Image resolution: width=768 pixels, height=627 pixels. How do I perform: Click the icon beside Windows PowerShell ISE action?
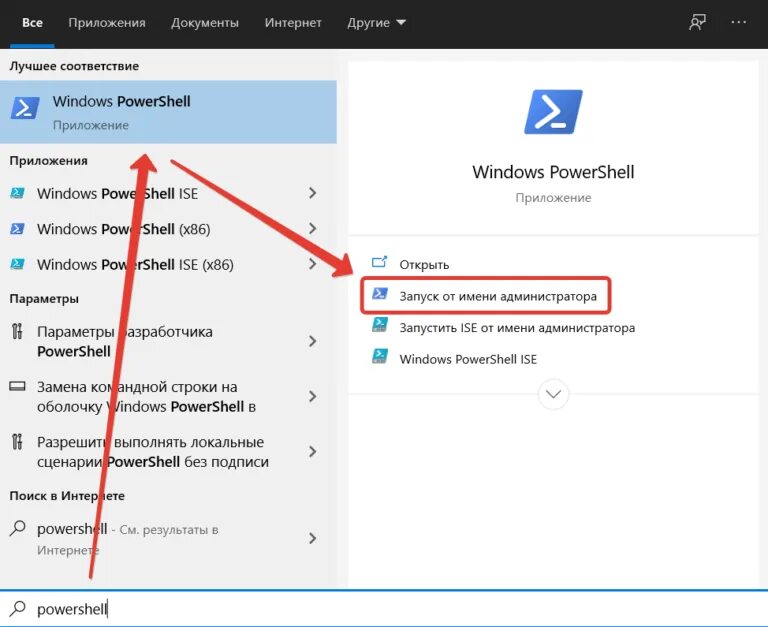coord(380,357)
